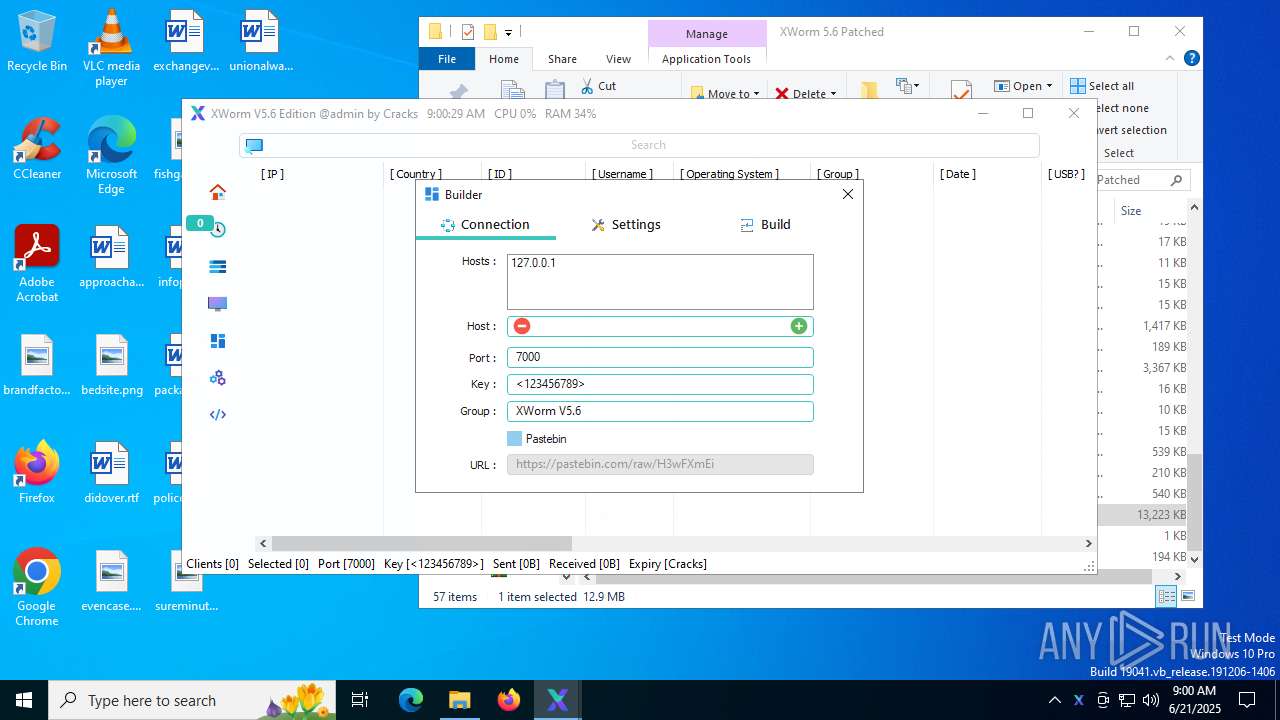Open Task View on taskbar
This screenshot has width=1280, height=720.
click(360, 700)
